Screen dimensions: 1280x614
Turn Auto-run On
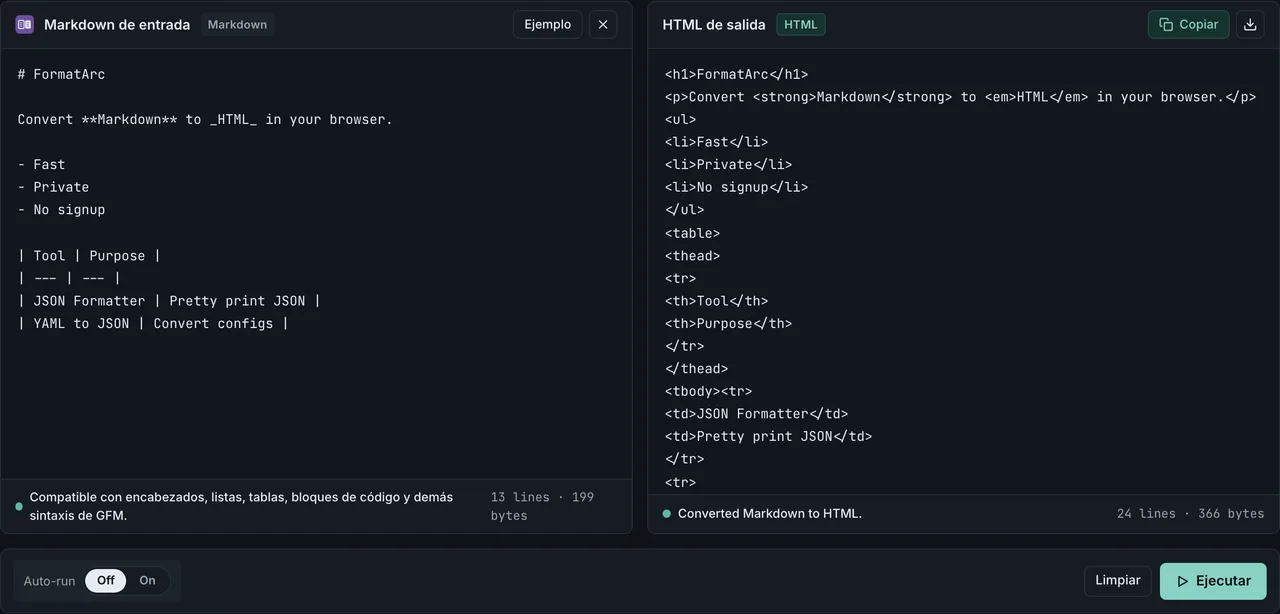coord(148,581)
